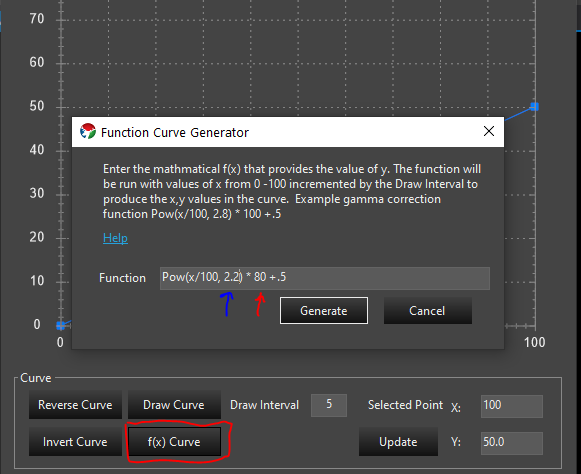
Task: Select the curve point at origin 0
Action: [x=60, y=325]
